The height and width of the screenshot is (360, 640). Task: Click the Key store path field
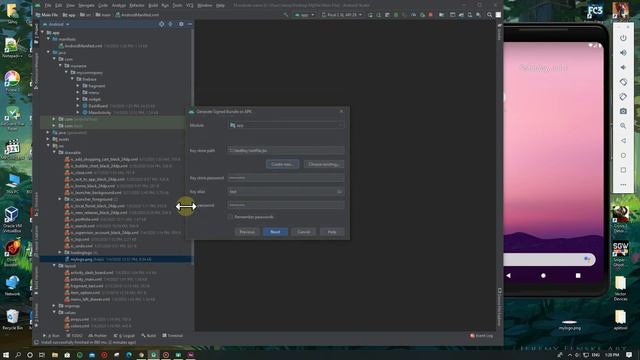pyautogui.click(x=286, y=151)
